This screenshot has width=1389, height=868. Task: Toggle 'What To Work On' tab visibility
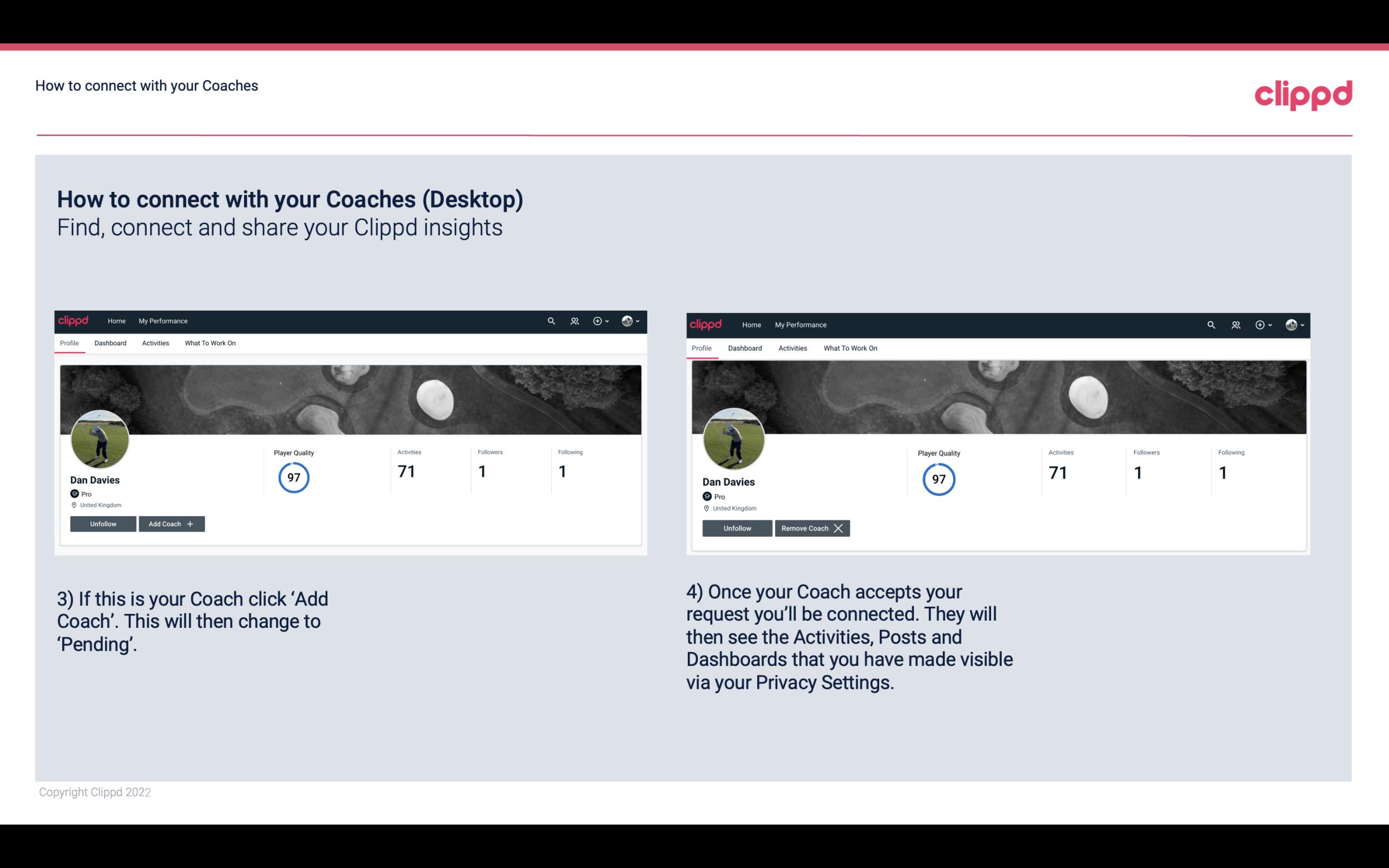[x=210, y=343]
